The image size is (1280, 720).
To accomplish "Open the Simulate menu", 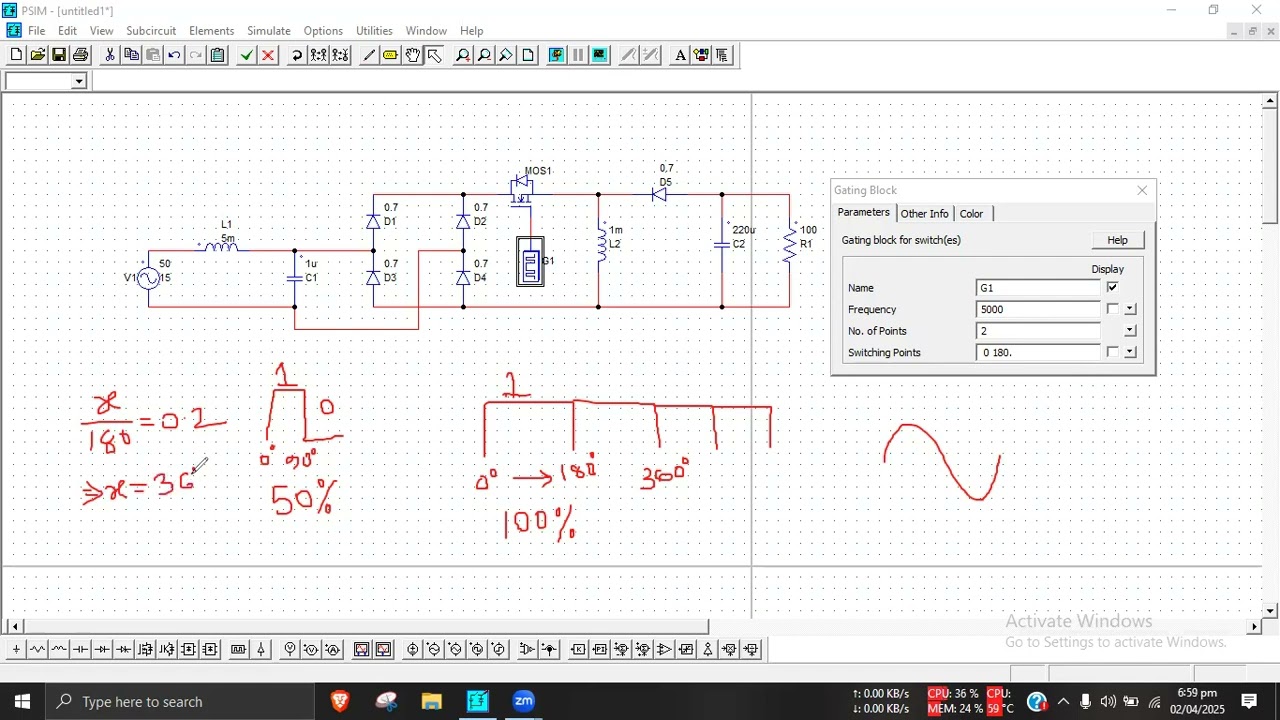I will pyautogui.click(x=269, y=31).
